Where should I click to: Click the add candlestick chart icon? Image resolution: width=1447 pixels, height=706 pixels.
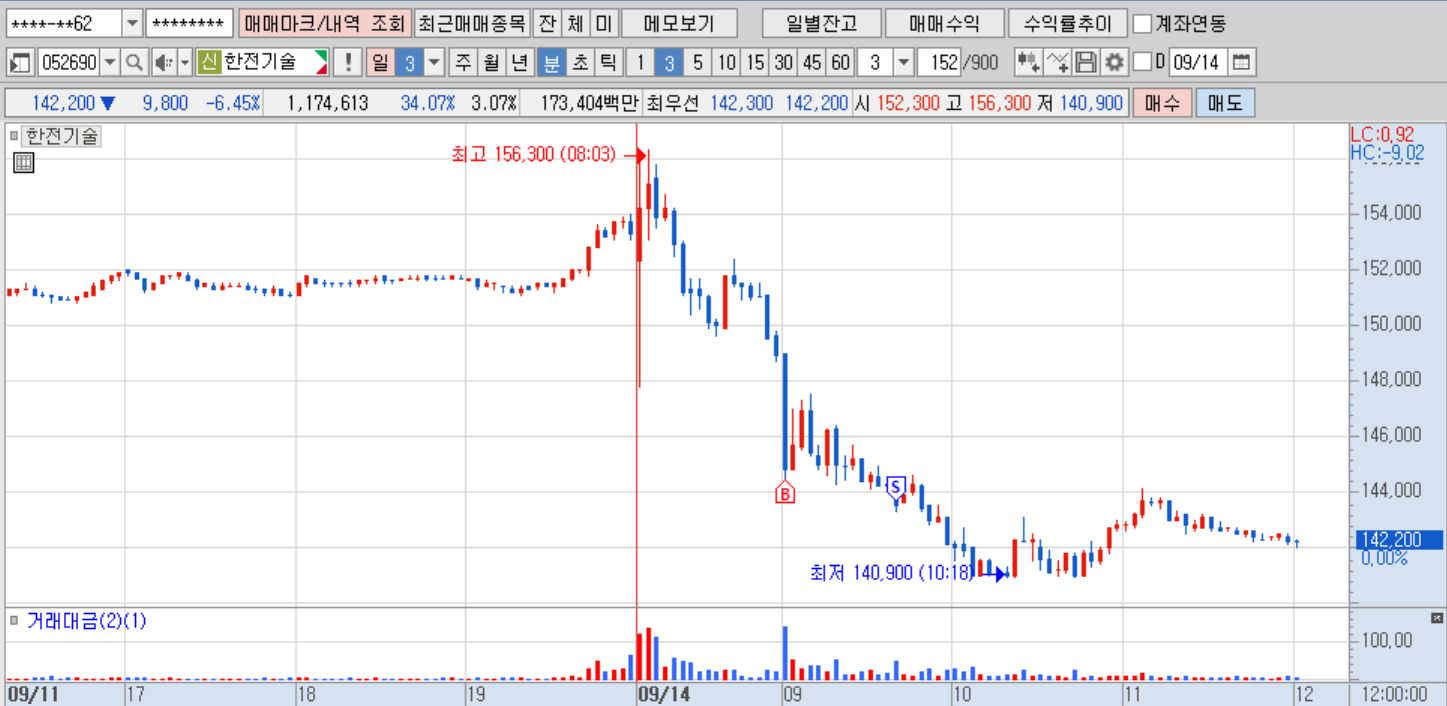(1028, 63)
